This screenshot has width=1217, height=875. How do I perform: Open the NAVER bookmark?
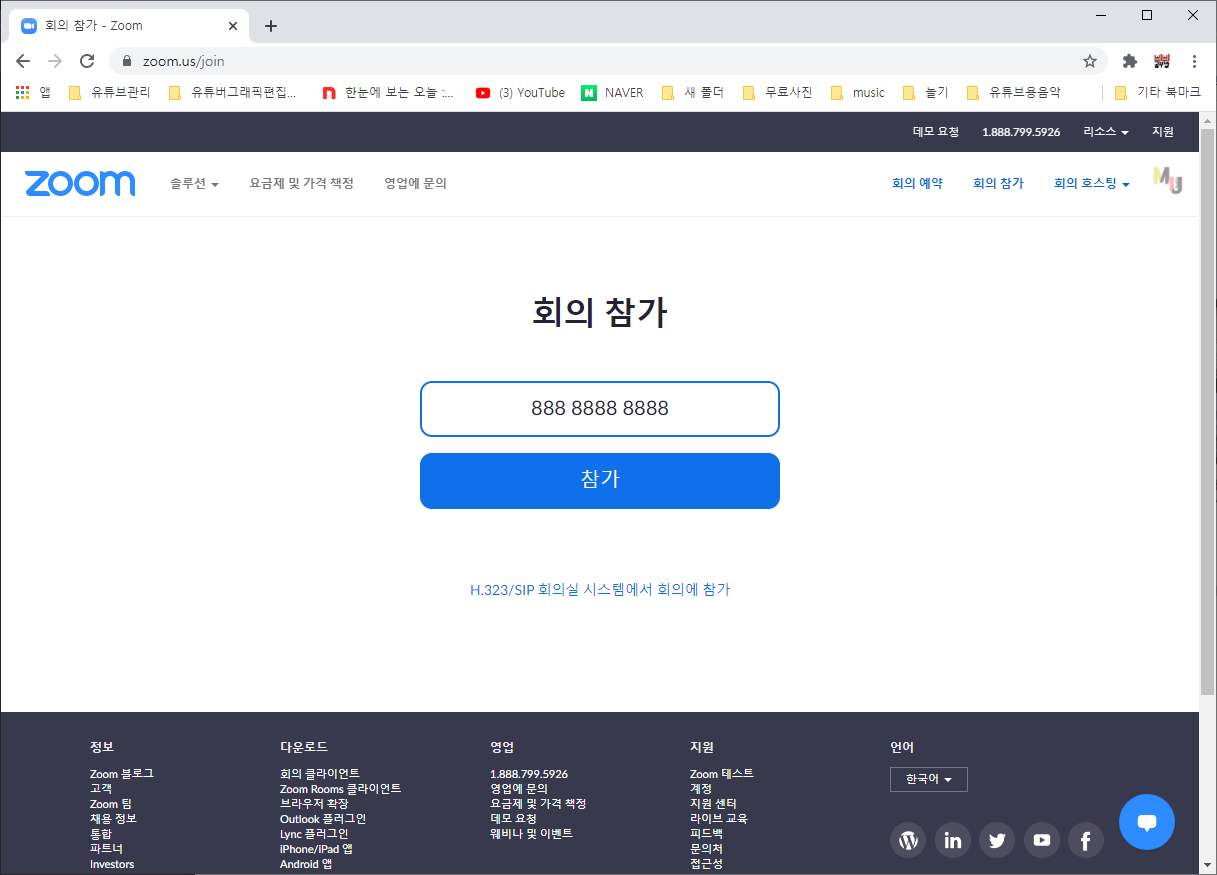click(613, 93)
